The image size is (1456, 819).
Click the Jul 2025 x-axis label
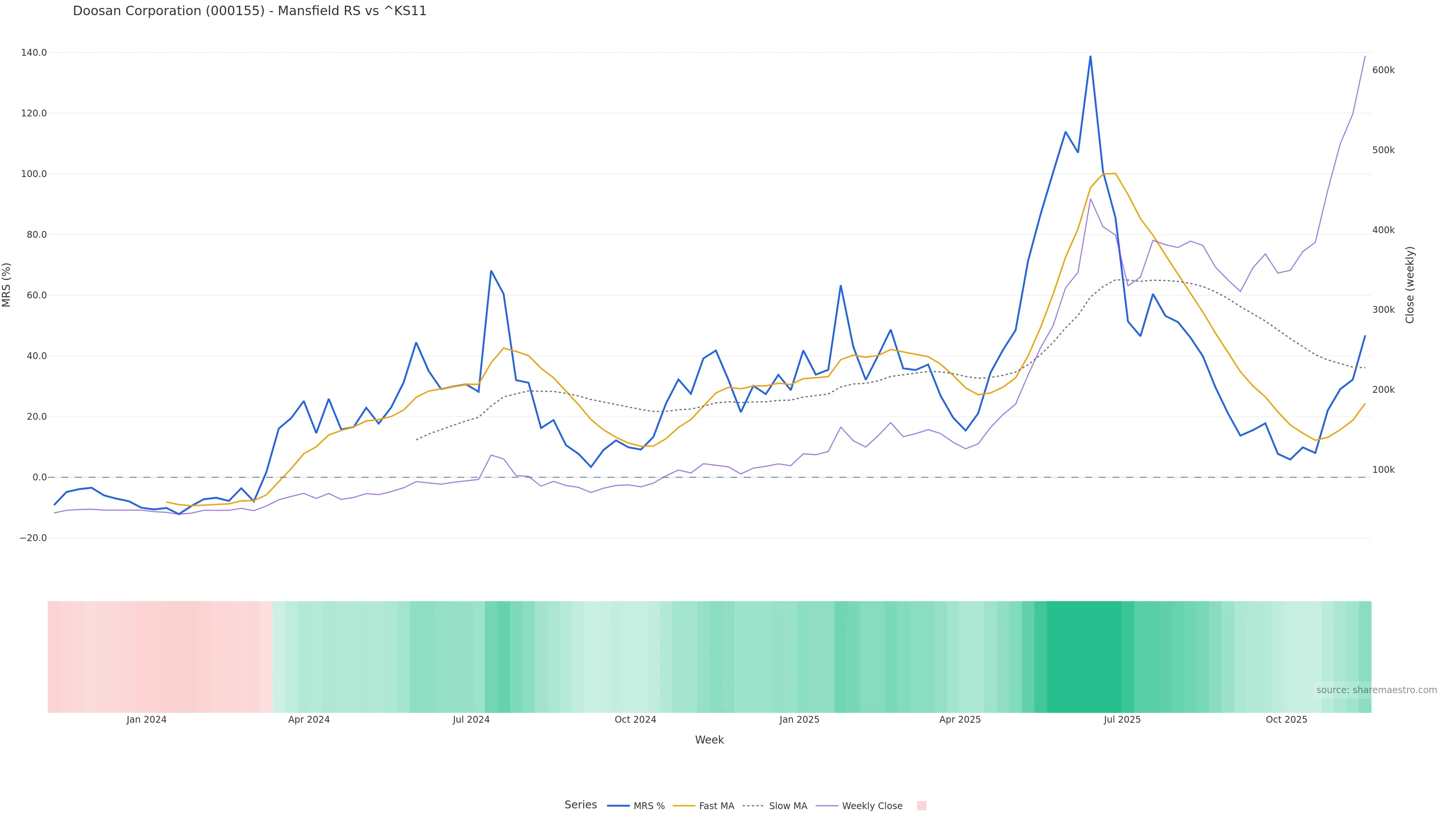[1122, 720]
